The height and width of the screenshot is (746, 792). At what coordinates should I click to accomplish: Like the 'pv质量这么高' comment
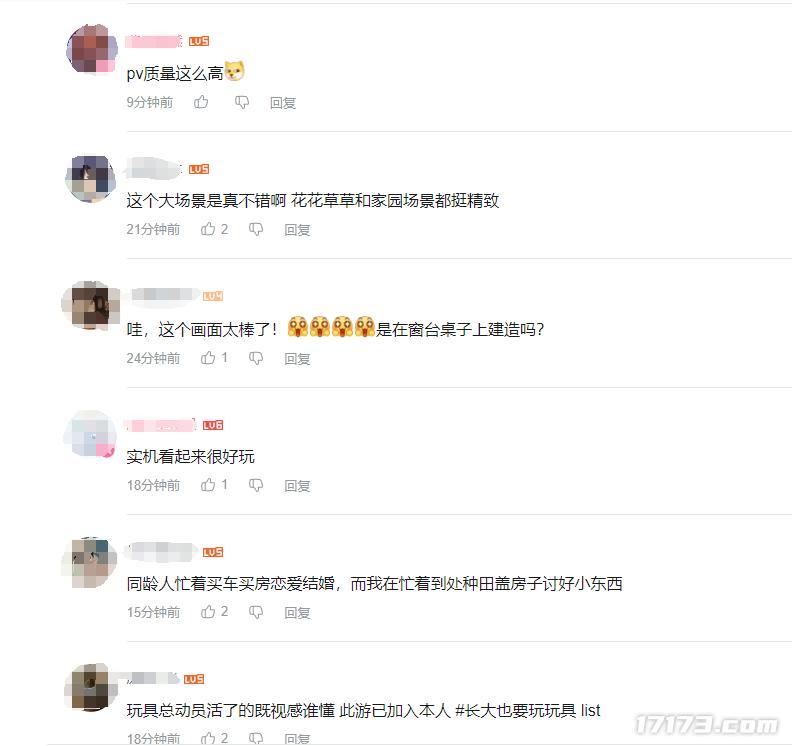pos(201,103)
